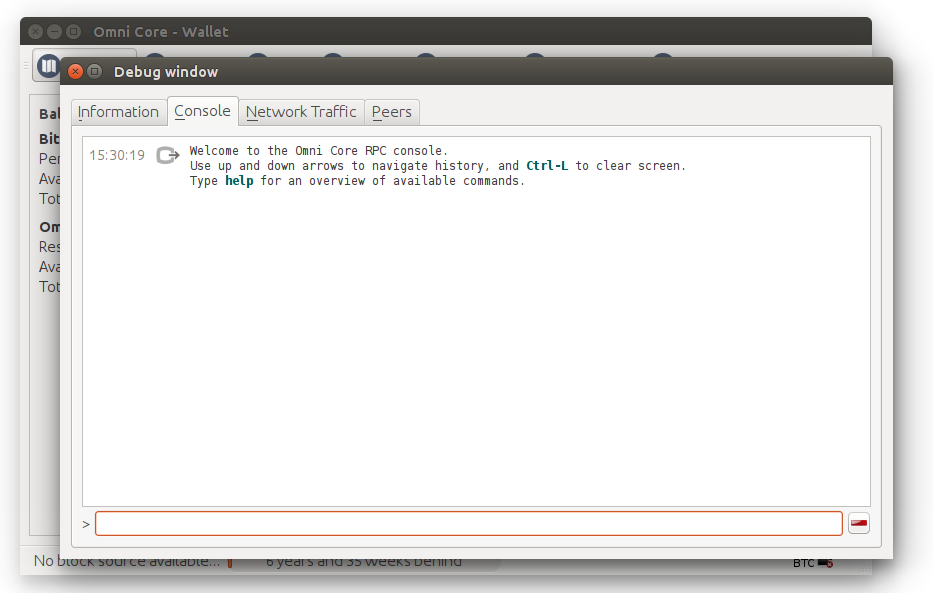Maximize the Debug window

(95, 72)
